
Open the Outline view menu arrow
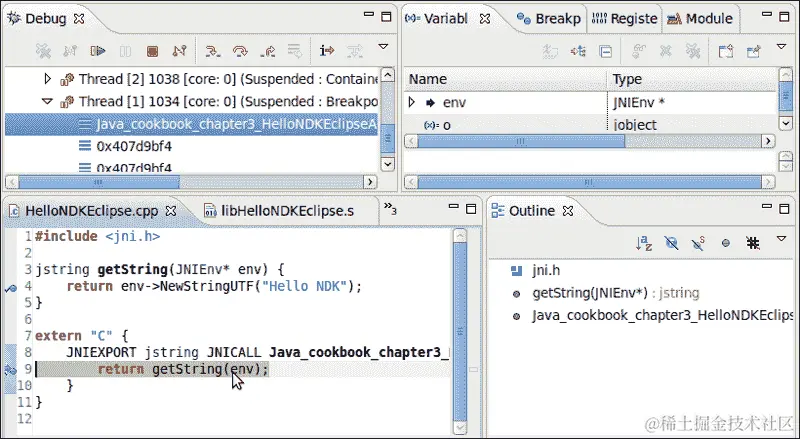781,239
